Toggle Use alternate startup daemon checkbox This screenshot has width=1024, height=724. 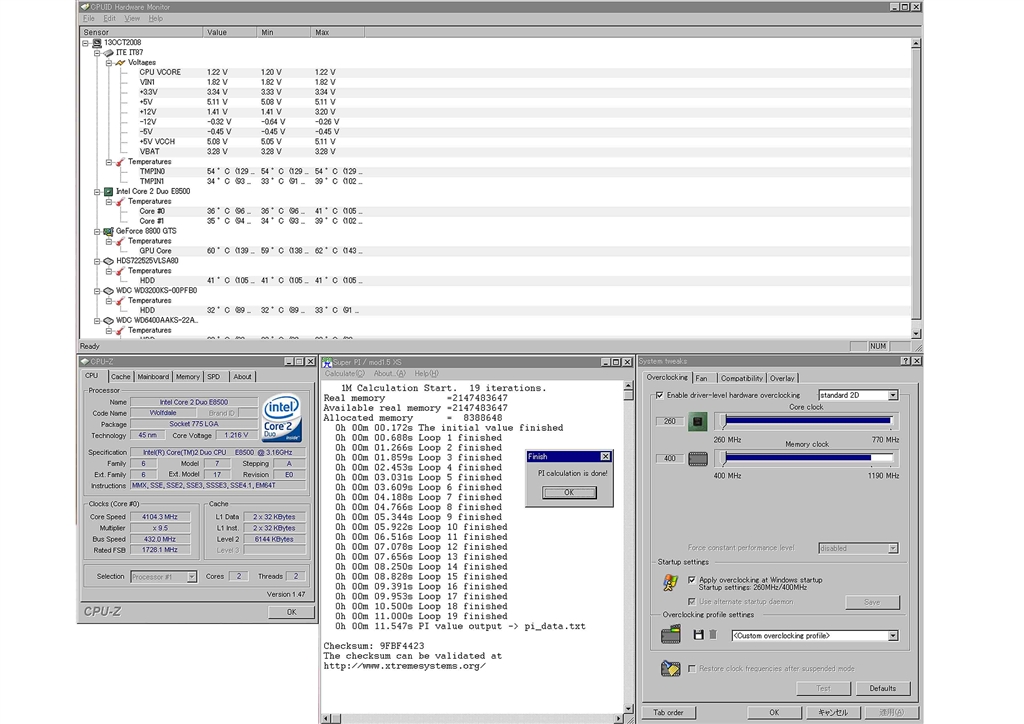692,602
